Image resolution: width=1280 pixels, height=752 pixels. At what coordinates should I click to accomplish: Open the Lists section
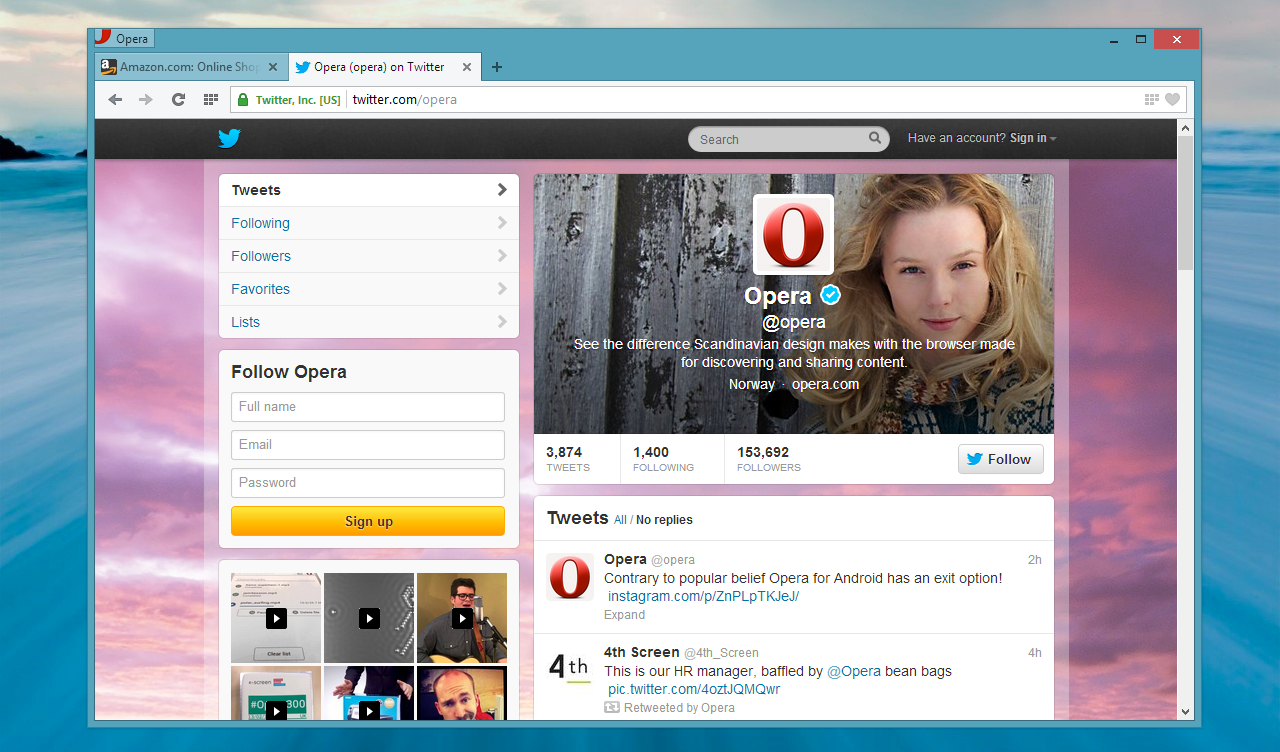369,322
